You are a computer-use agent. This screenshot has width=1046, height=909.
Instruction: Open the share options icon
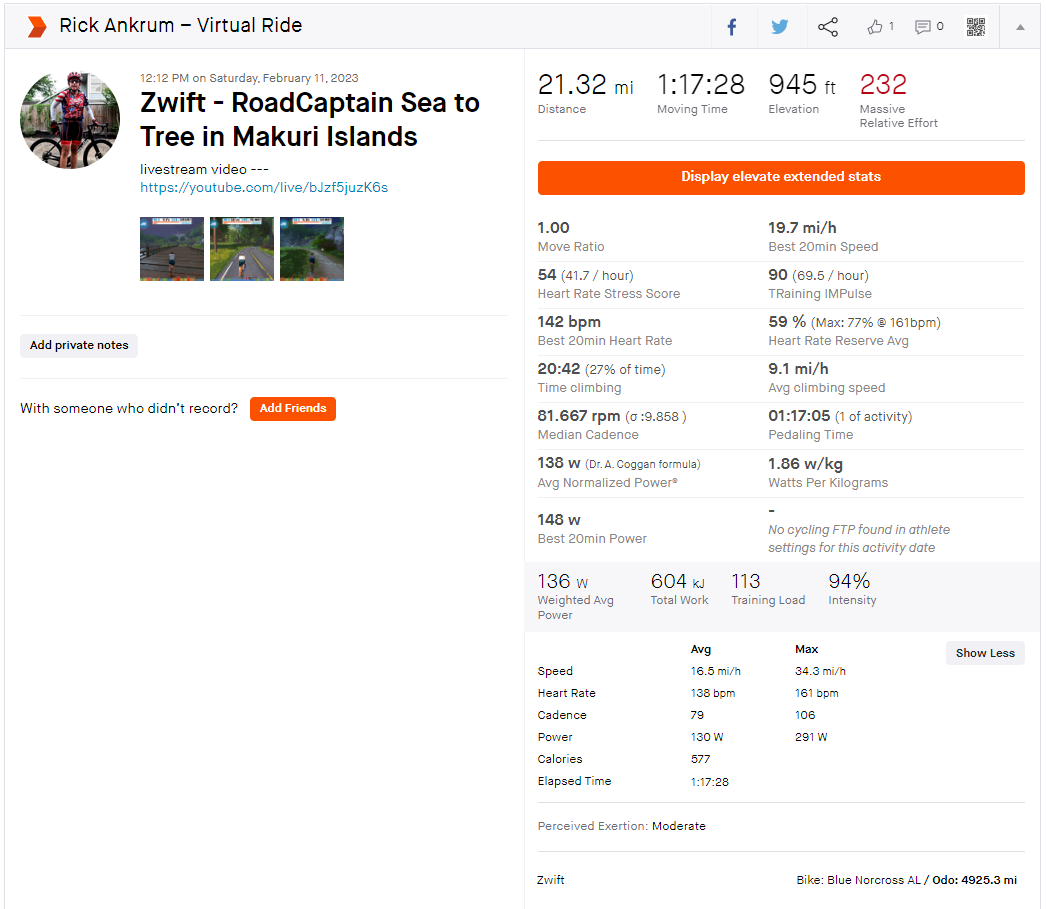click(828, 27)
